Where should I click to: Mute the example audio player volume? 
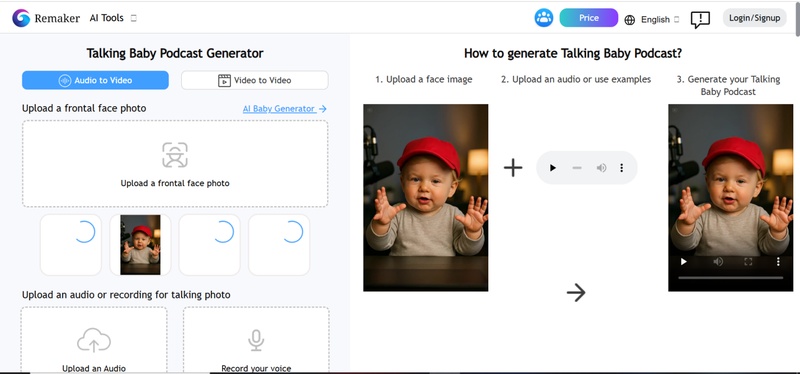[602, 167]
